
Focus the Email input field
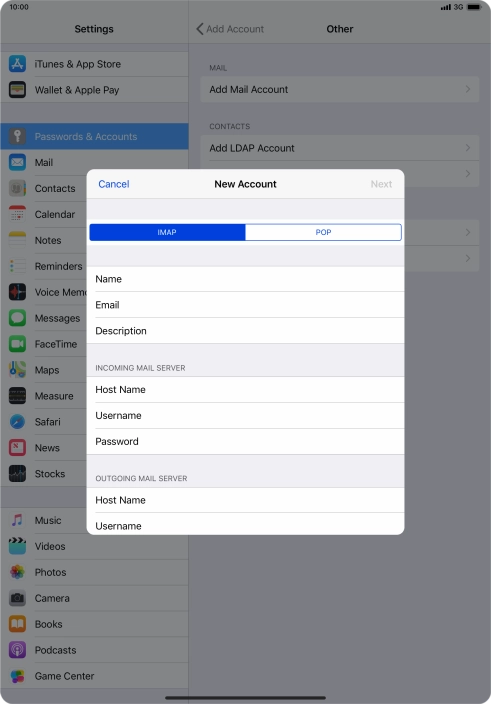click(x=246, y=305)
